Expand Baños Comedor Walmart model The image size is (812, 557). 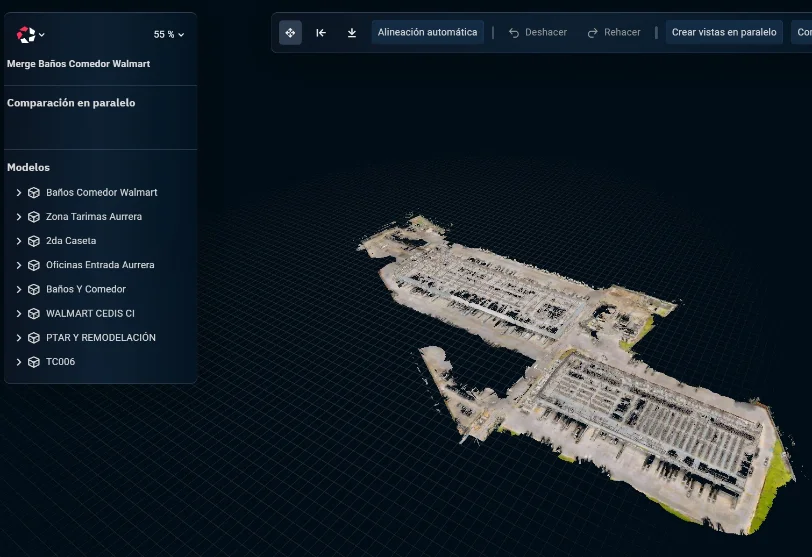[x=19, y=193]
